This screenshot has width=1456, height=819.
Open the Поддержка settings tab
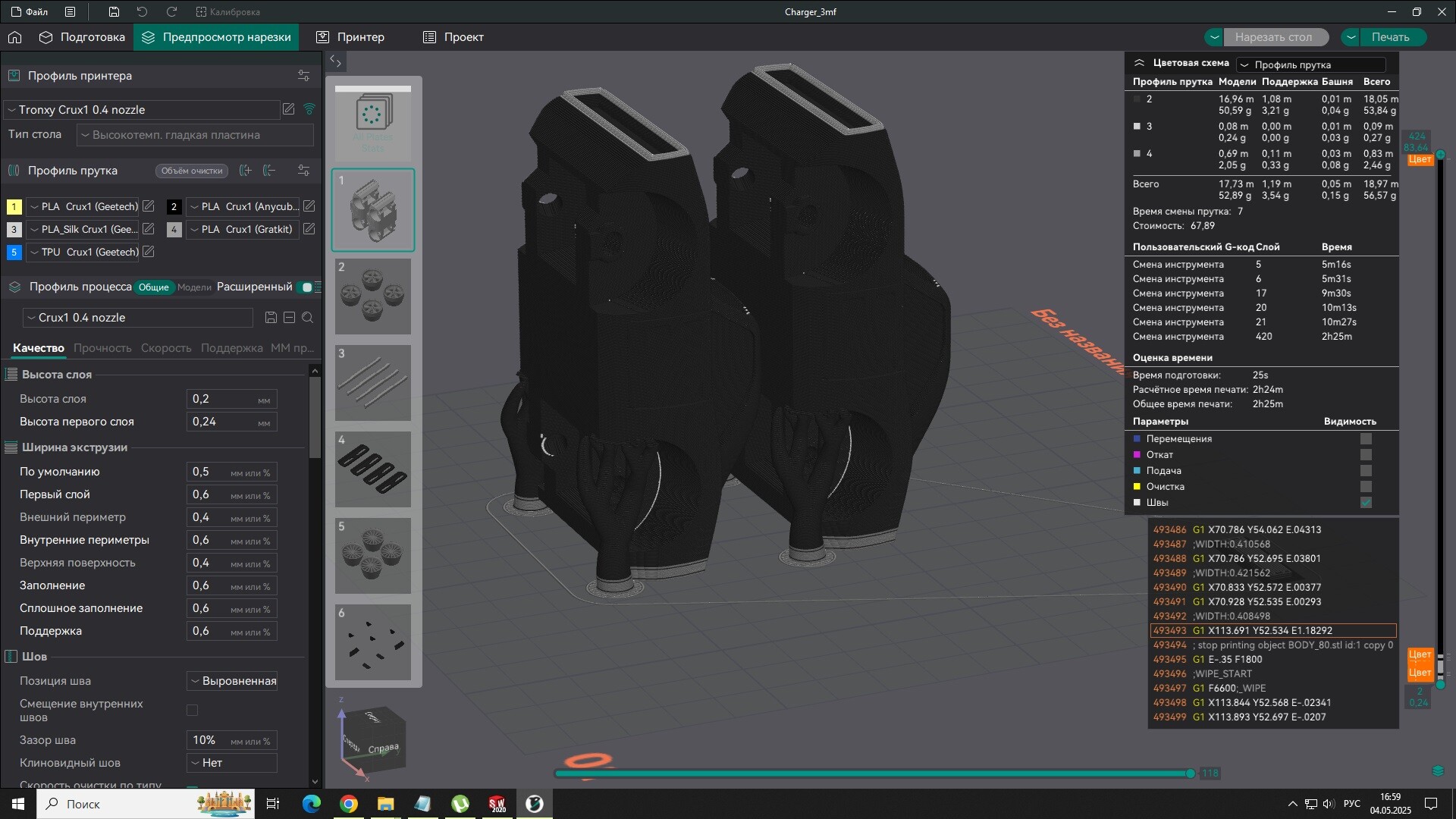231,348
